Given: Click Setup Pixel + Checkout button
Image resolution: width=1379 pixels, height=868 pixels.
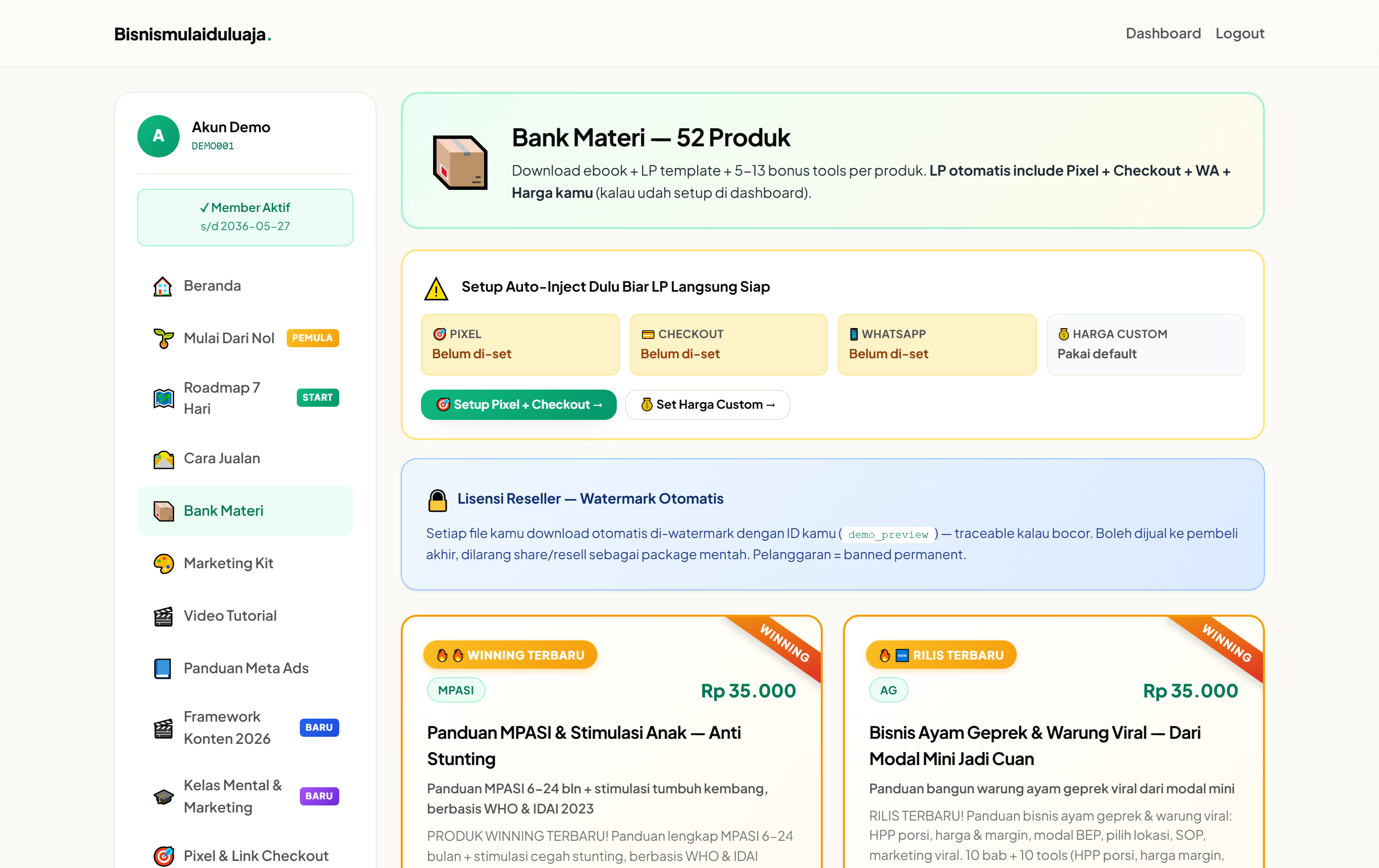Looking at the screenshot, I should (518, 405).
